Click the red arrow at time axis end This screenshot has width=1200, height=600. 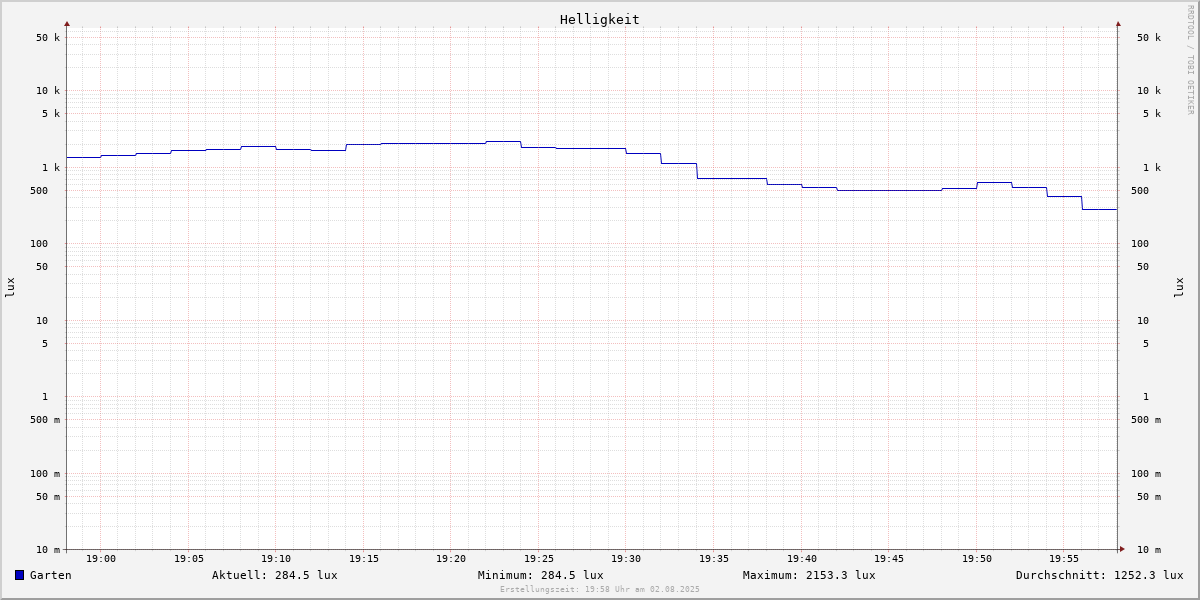1122,548
